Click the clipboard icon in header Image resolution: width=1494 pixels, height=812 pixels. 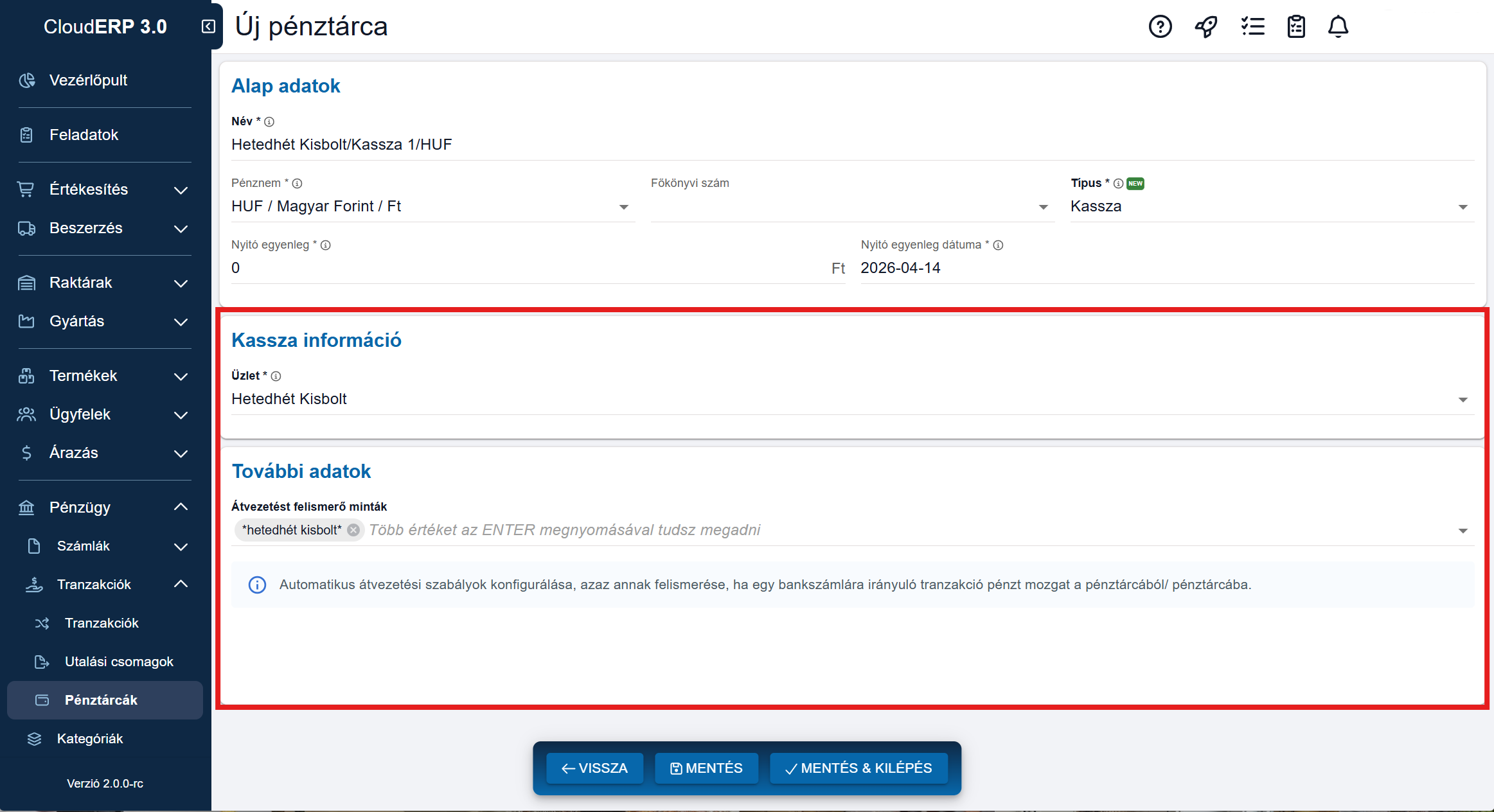(1296, 27)
